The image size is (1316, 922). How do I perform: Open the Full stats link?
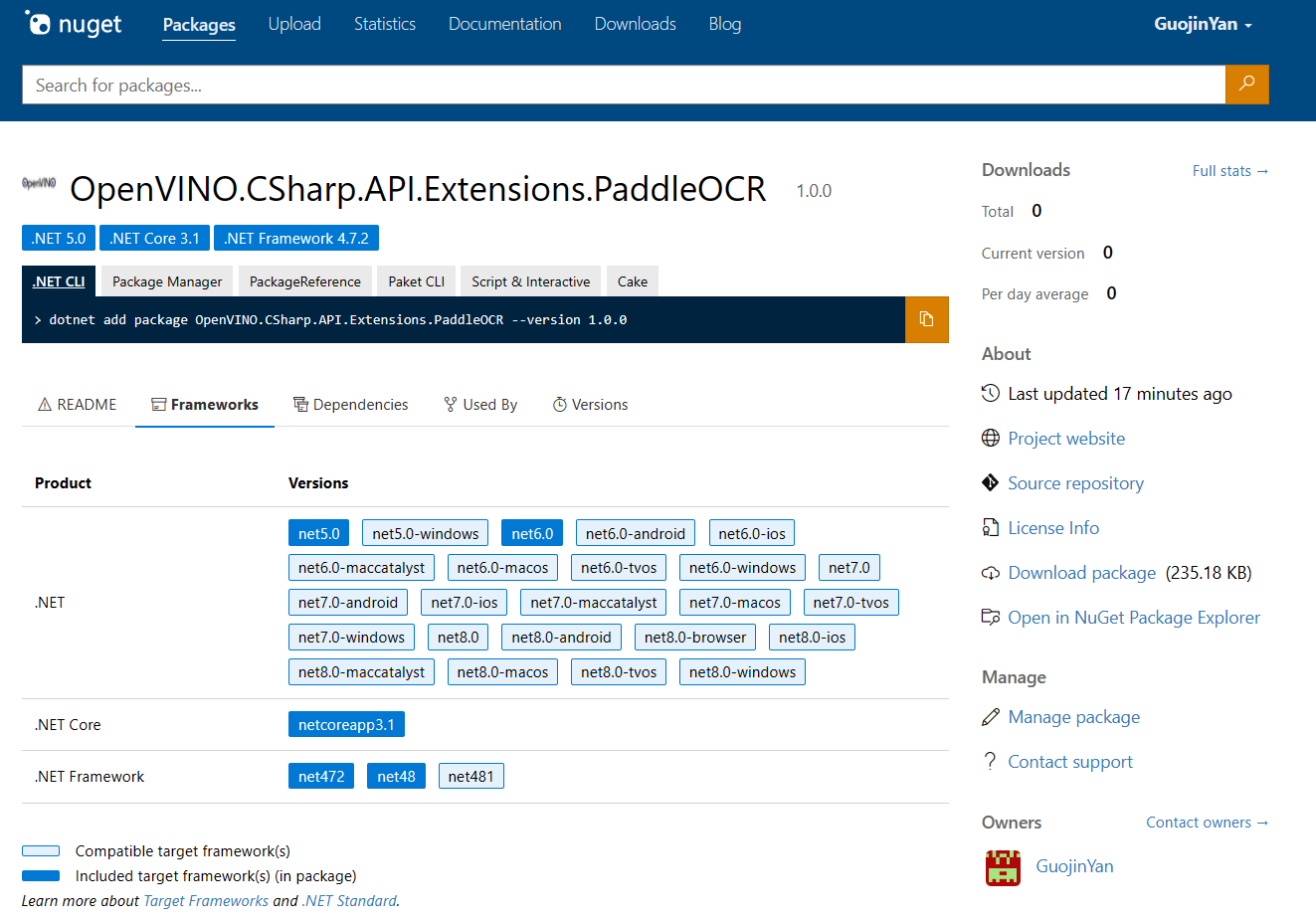(x=1229, y=171)
